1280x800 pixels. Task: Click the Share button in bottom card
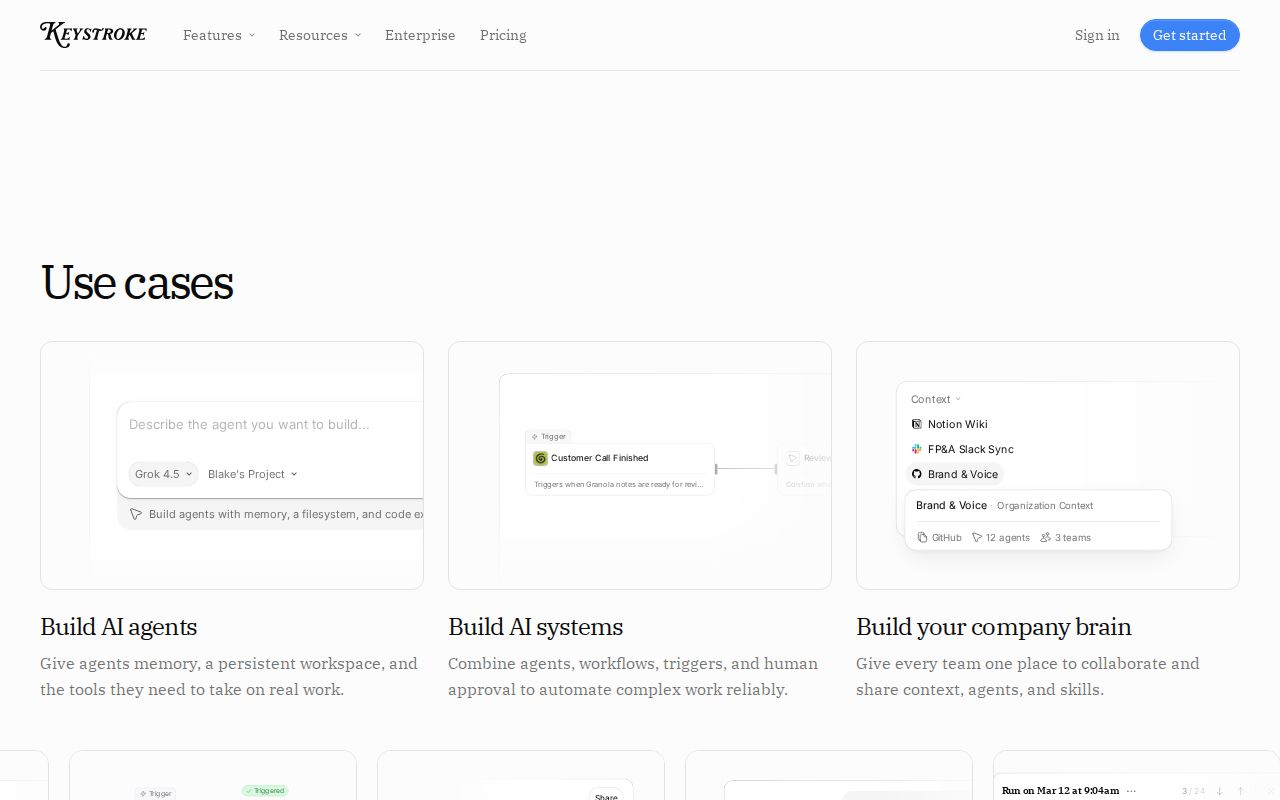[x=606, y=796]
